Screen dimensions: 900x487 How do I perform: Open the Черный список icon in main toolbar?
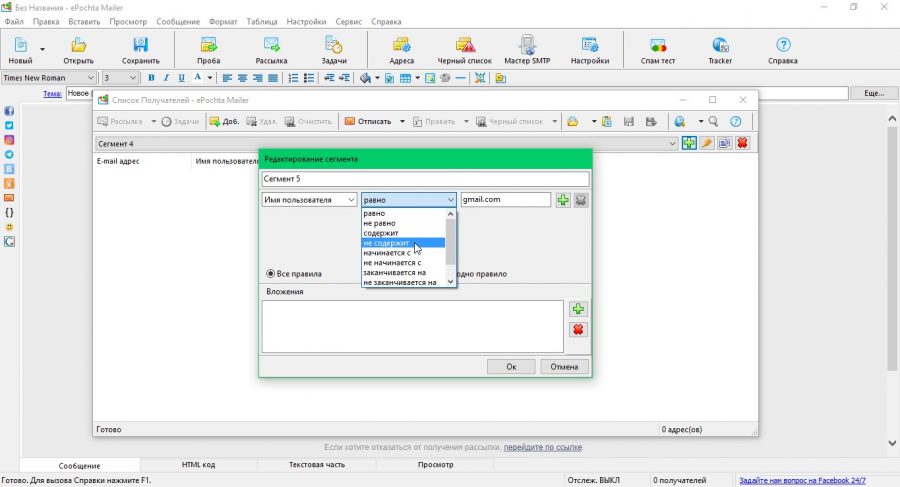pos(464,51)
